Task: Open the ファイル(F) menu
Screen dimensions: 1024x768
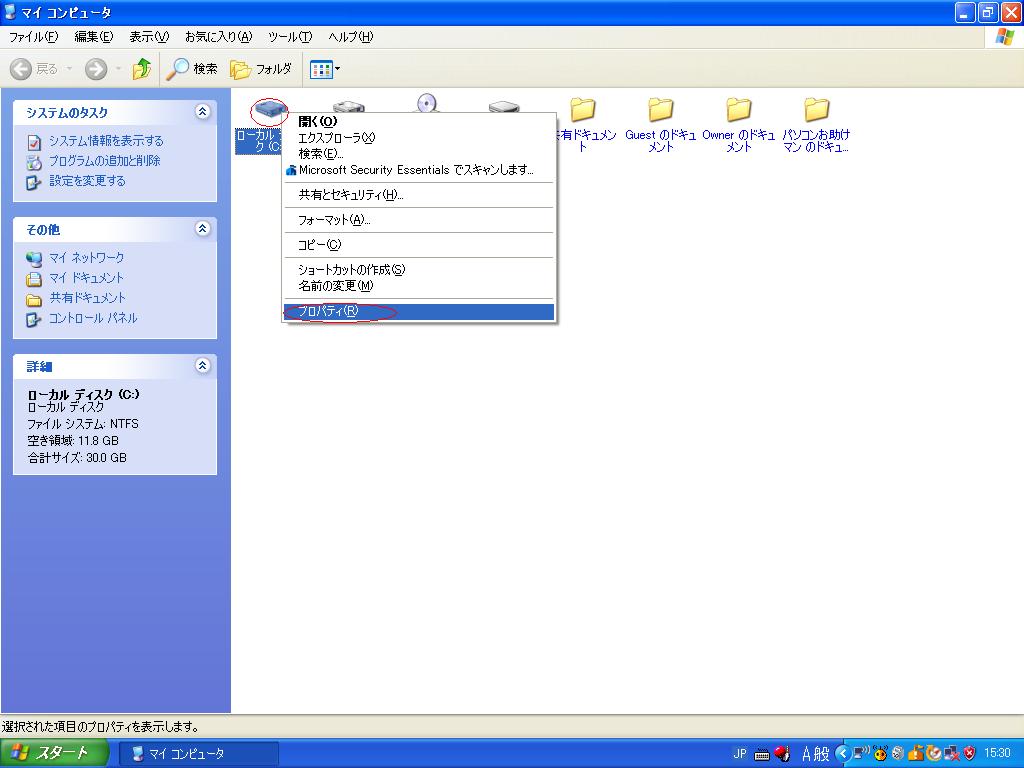Action: [x=33, y=37]
